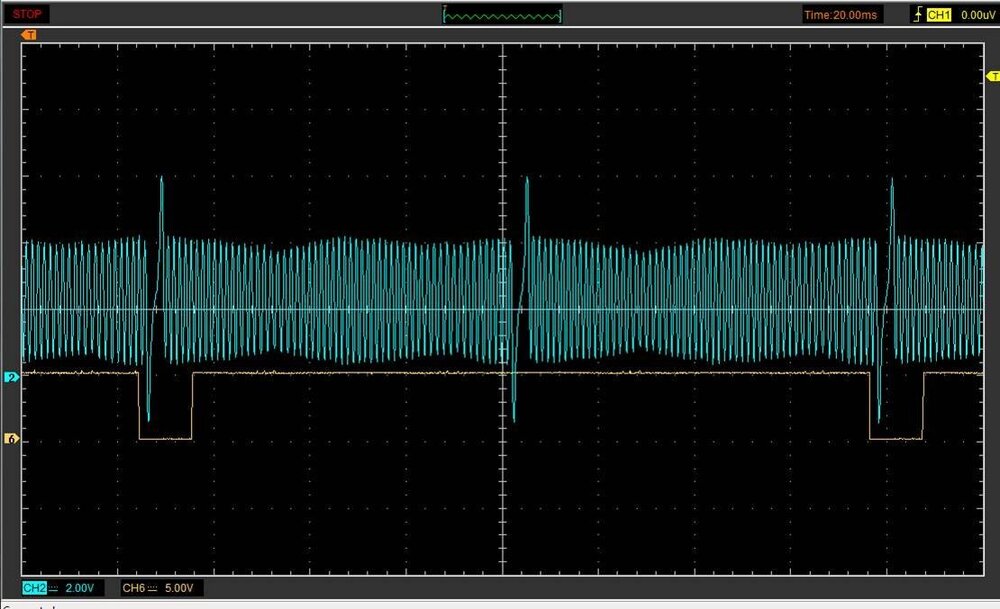Click the first low pulse on yellow trace
Viewport: 1000px width, 609px height.
(165, 438)
